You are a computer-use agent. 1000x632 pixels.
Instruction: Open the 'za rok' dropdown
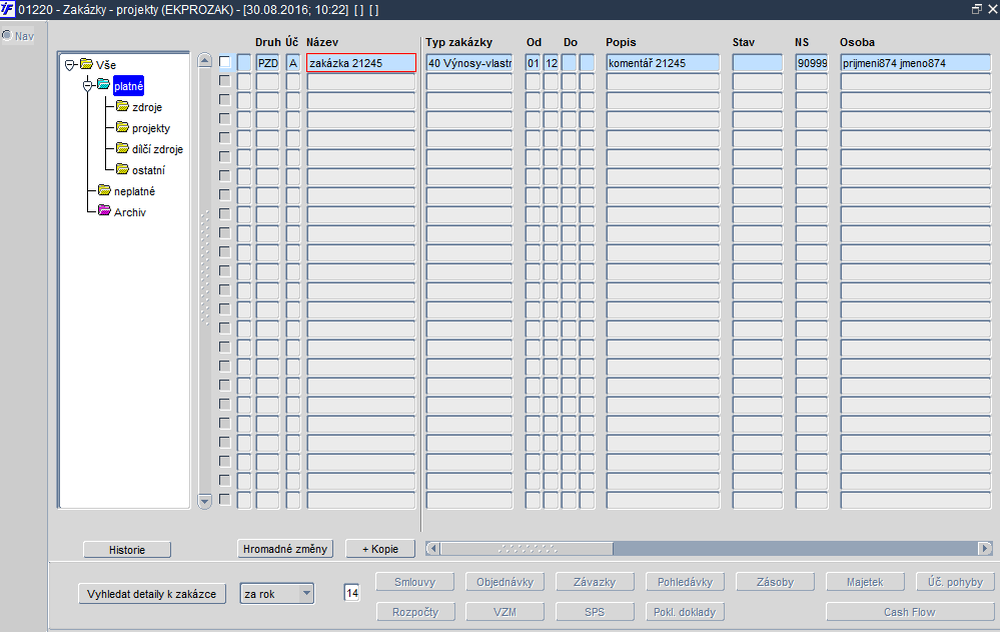[x=306, y=593]
